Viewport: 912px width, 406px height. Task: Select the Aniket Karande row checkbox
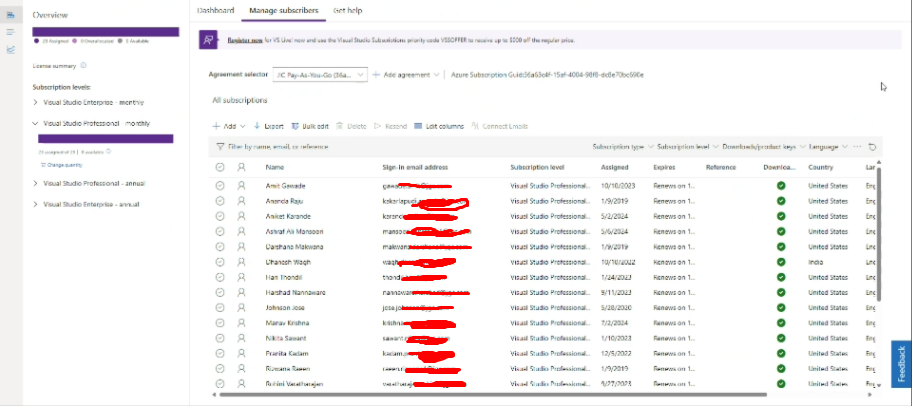[220, 216]
